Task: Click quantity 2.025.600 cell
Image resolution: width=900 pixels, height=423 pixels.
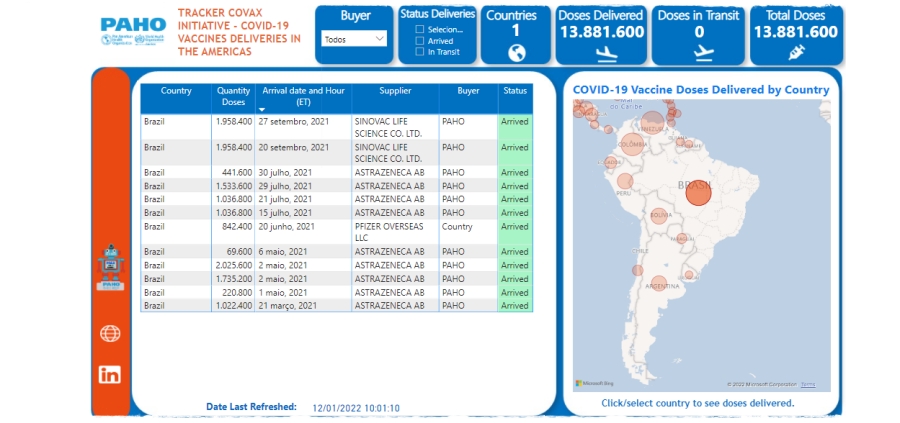Action: [x=233, y=265]
